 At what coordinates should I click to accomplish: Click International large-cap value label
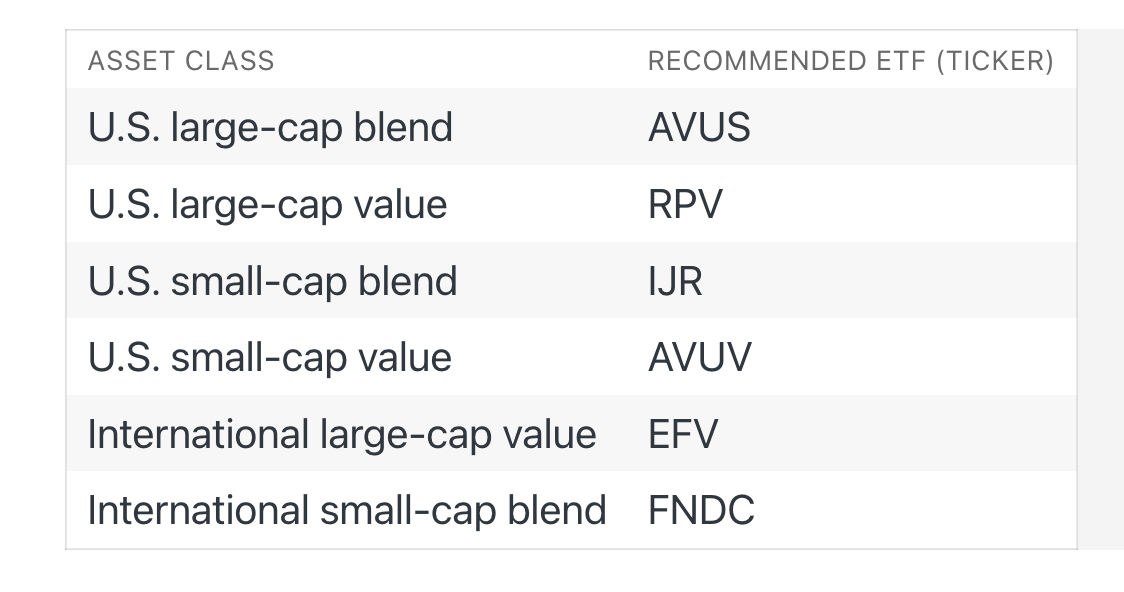click(342, 434)
